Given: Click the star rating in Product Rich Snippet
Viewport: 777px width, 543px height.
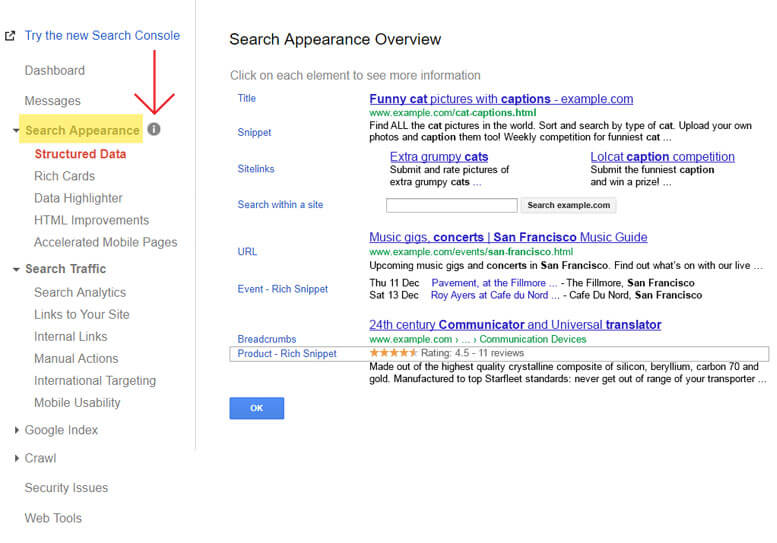Looking at the screenshot, I should pyautogui.click(x=393, y=353).
